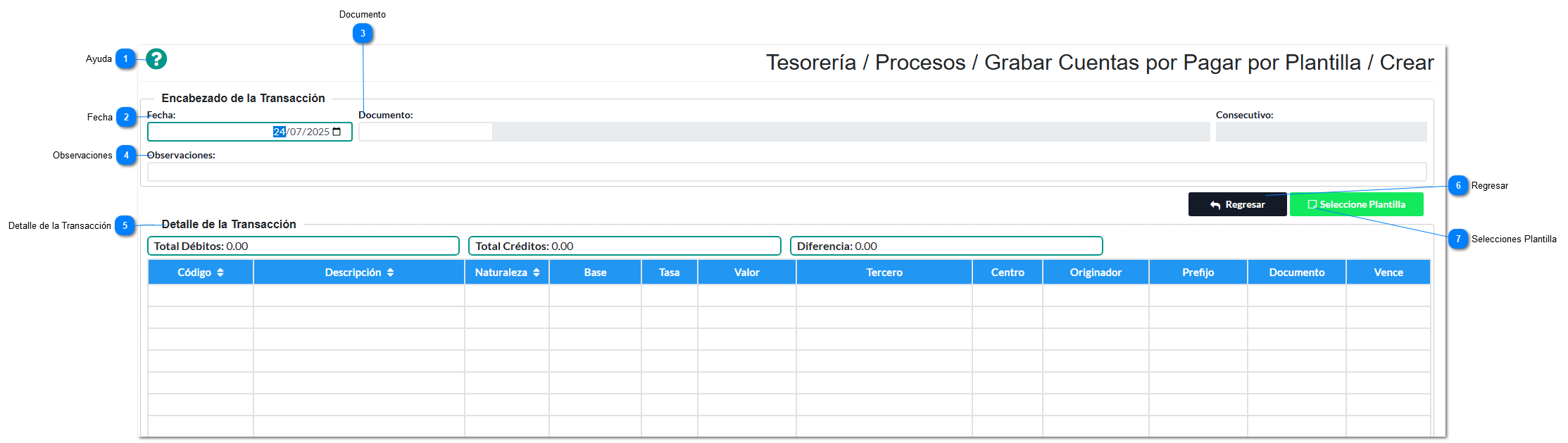Sort table by Naturaleza column arrows
This screenshot has width=1568, height=443.
pos(537,273)
